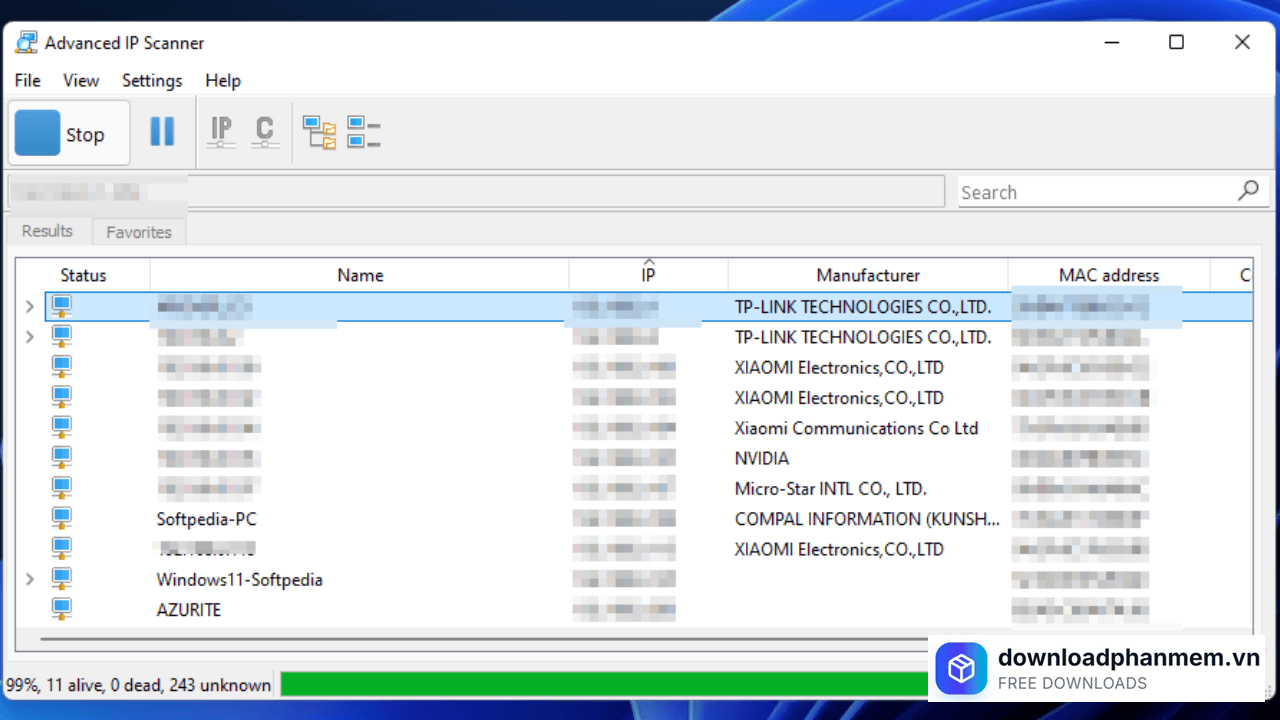Pause the scan with the pause icon
The height and width of the screenshot is (720, 1280).
coord(162,132)
